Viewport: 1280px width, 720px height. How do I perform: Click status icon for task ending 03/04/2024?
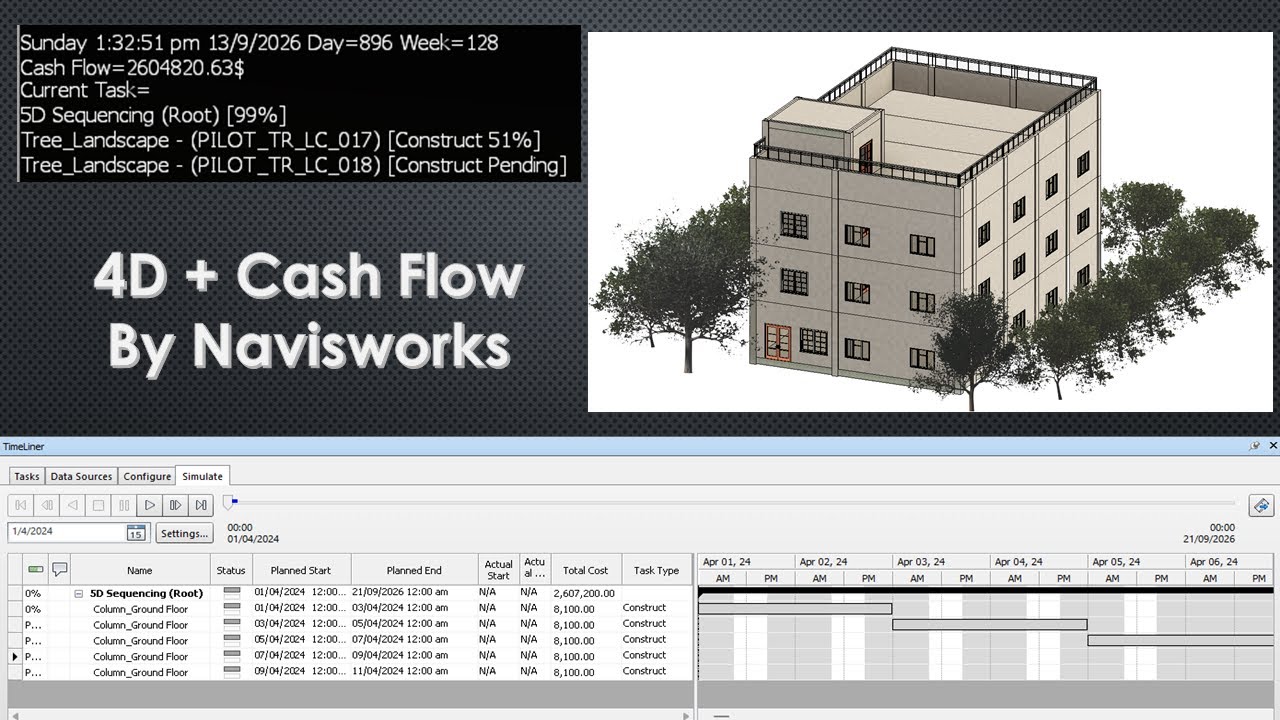(x=232, y=608)
